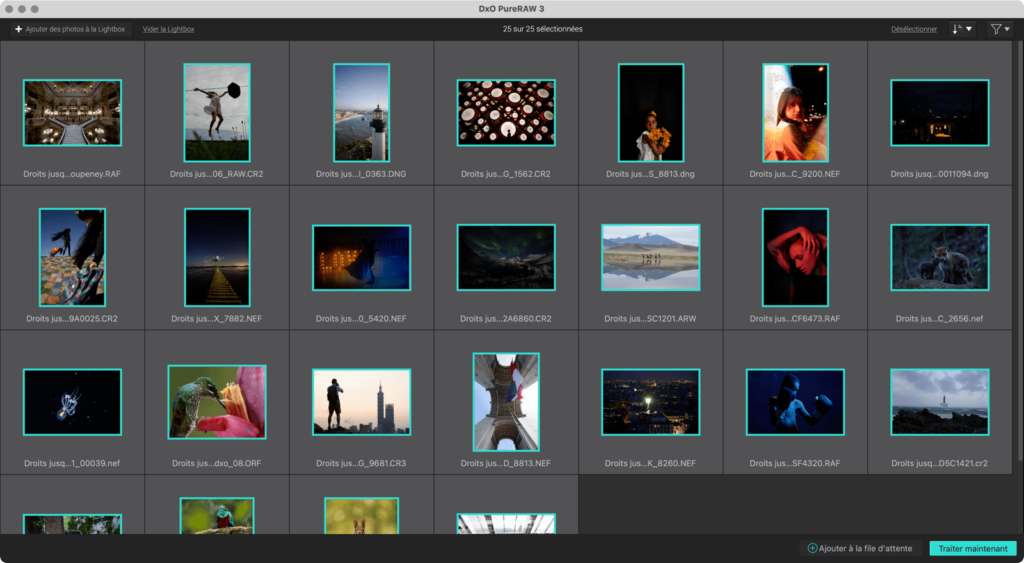Select the photographer skyline thumbnail G_9681.CR3
Image resolution: width=1024 pixels, height=563 pixels.
click(x=361, y=402)
